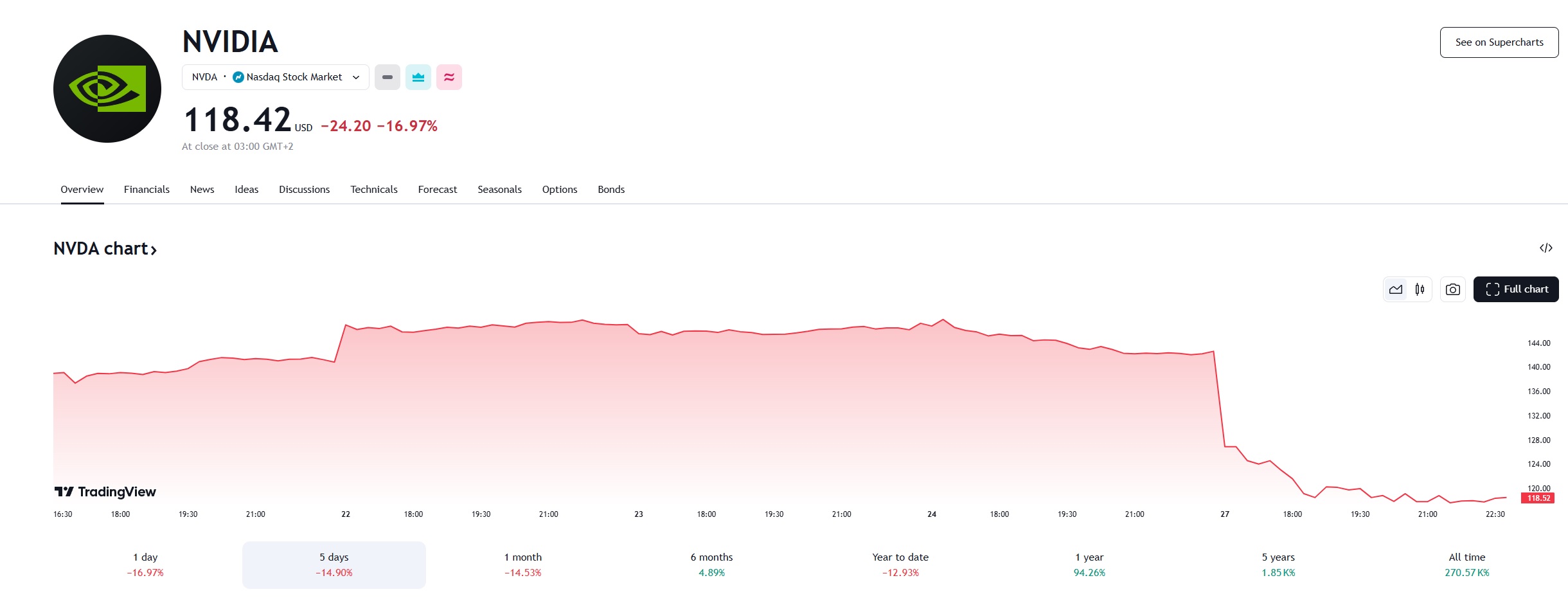Open the News tab
This screenshot has height=614, width=1568.
pyautogui.click(x=202, y=190)
